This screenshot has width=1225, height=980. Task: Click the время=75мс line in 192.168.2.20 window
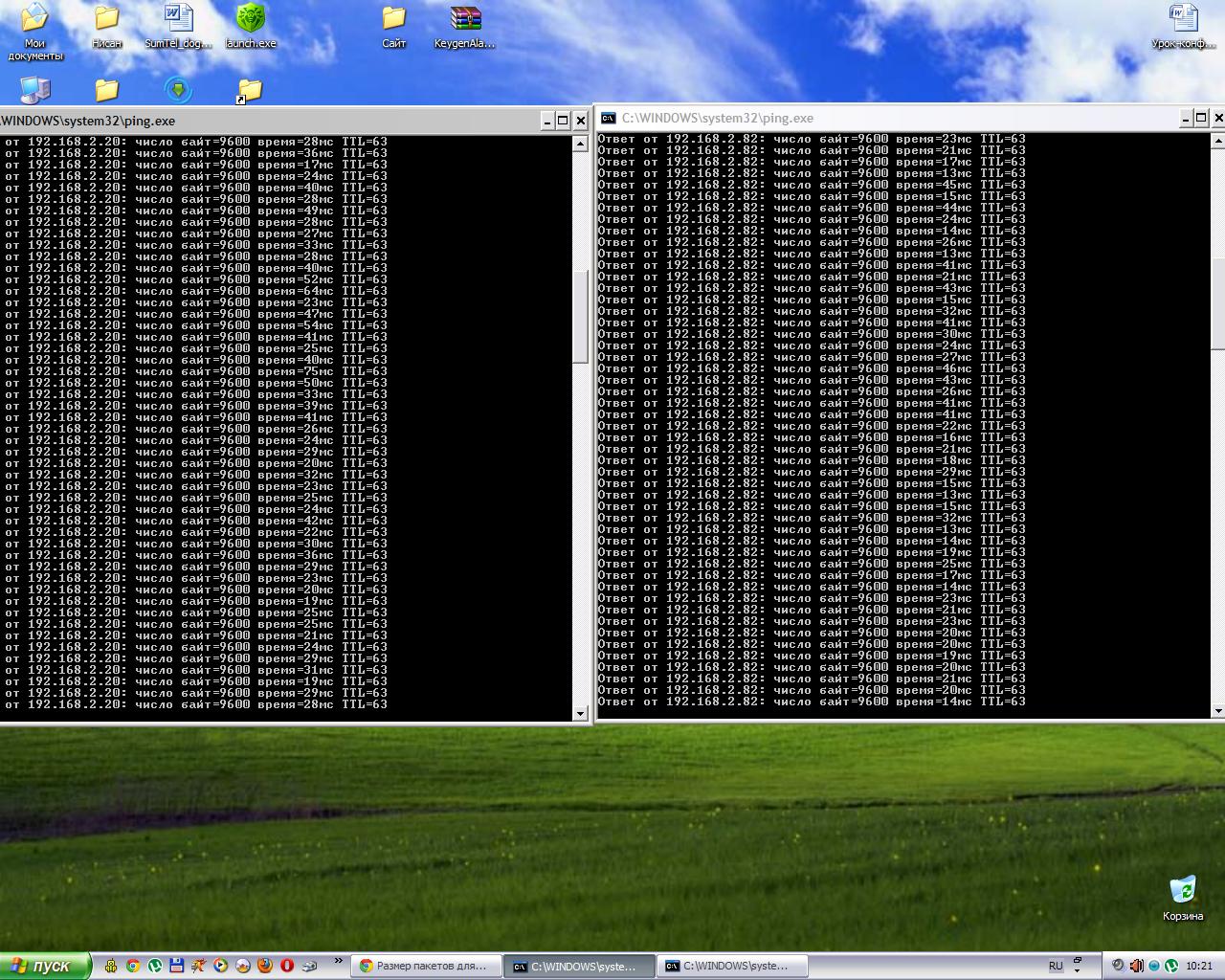tap(195, 371)
